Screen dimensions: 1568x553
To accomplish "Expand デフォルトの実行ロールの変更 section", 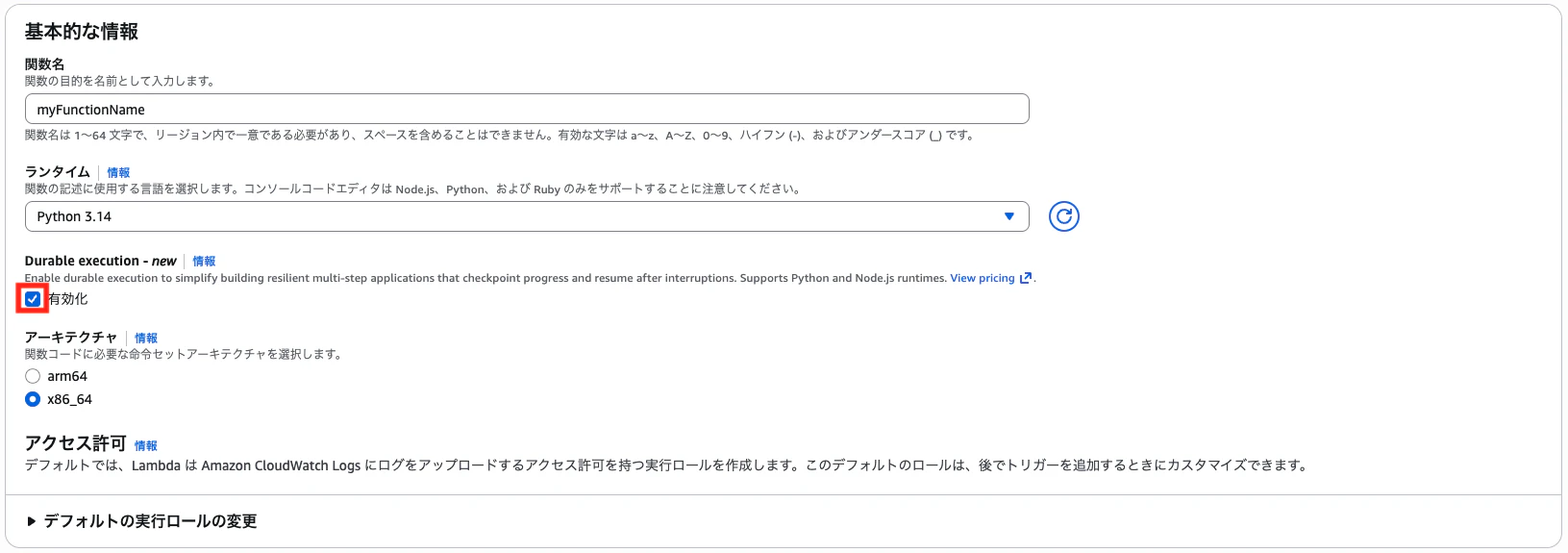I will [141, 521].
